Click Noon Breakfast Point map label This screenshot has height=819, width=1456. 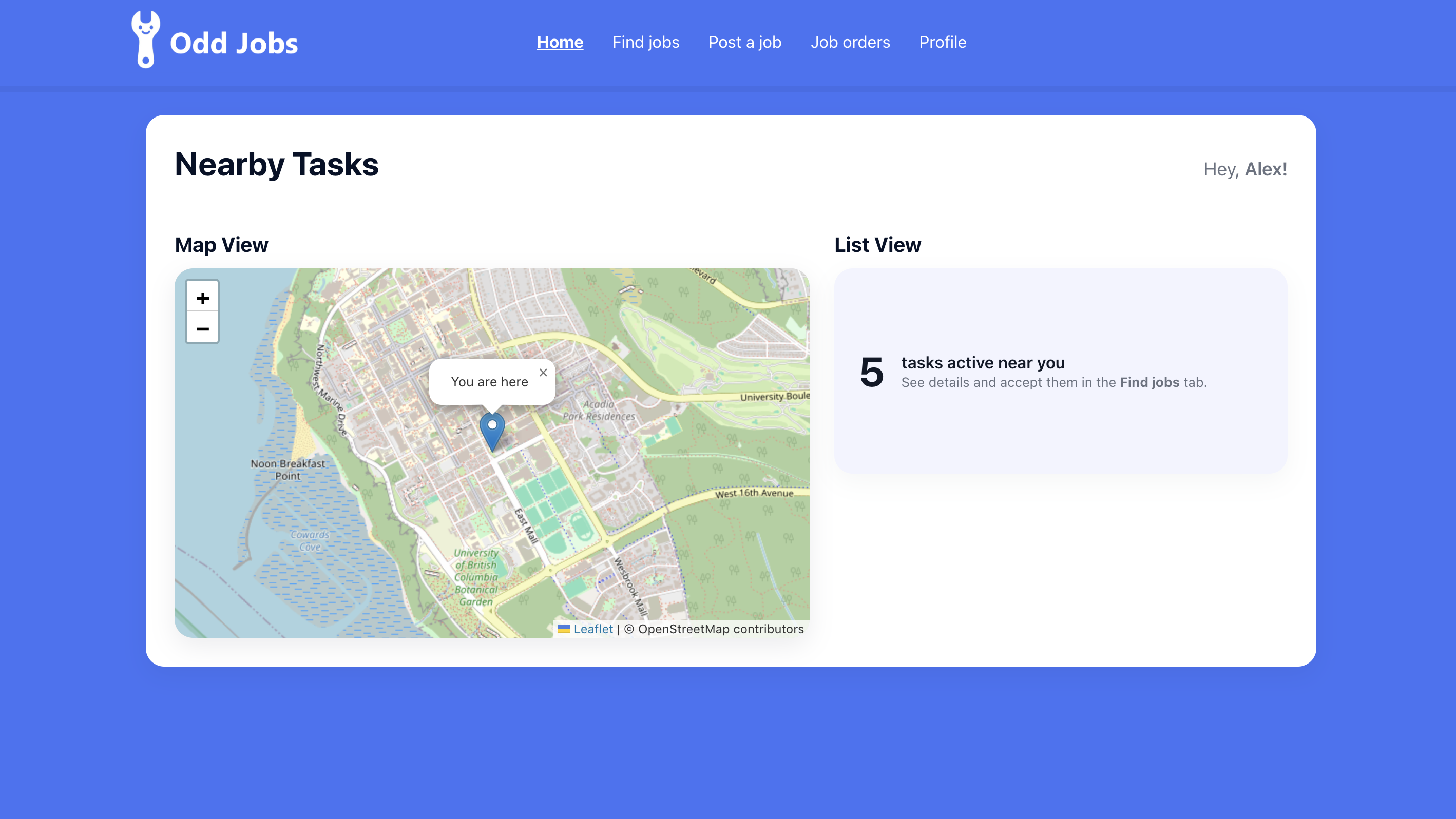pos(288,470)
